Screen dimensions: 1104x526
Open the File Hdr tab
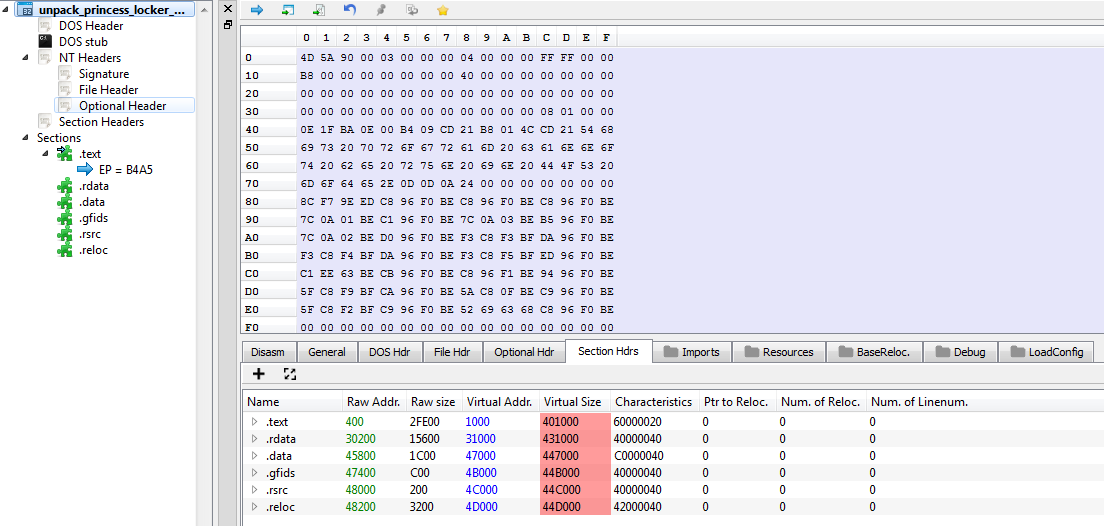452,352
